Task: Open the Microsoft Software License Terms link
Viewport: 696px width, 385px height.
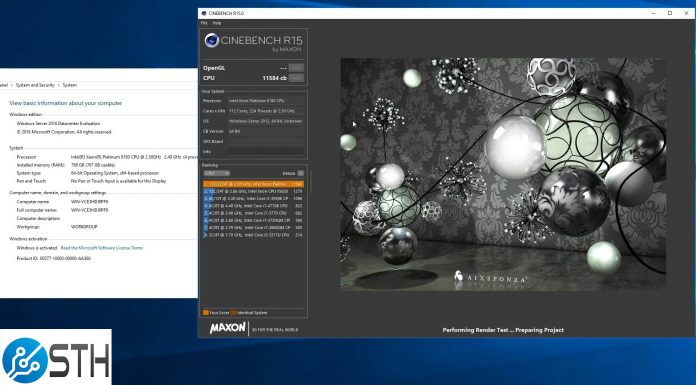Action: point(102,248)
